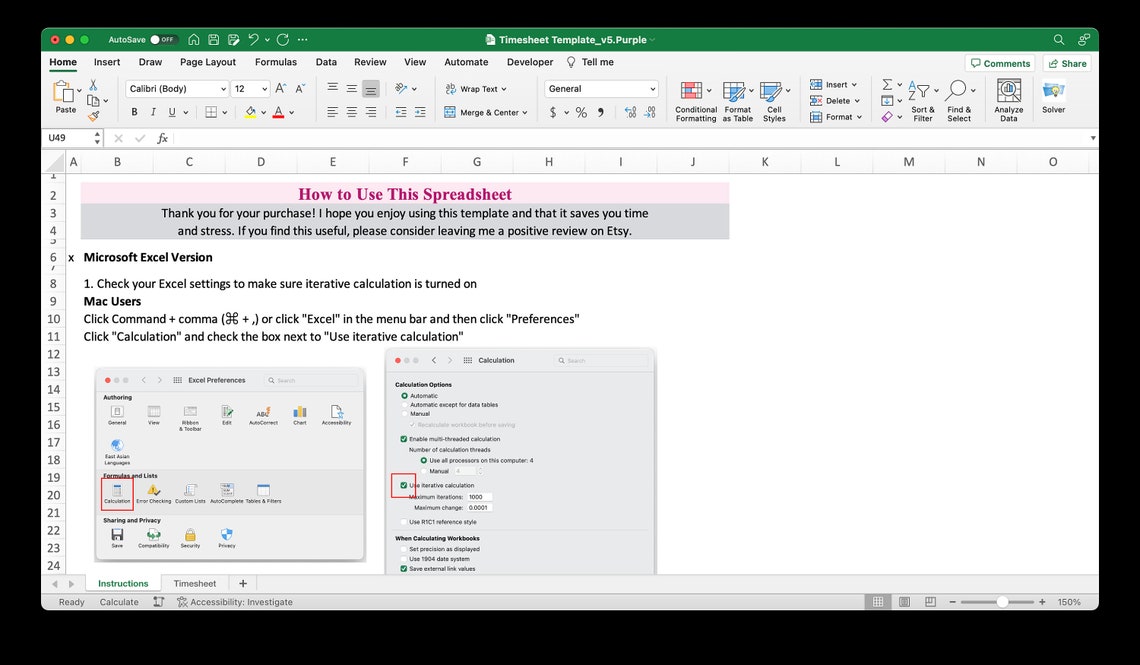Open the fill color bucket tool

[251, 112]
